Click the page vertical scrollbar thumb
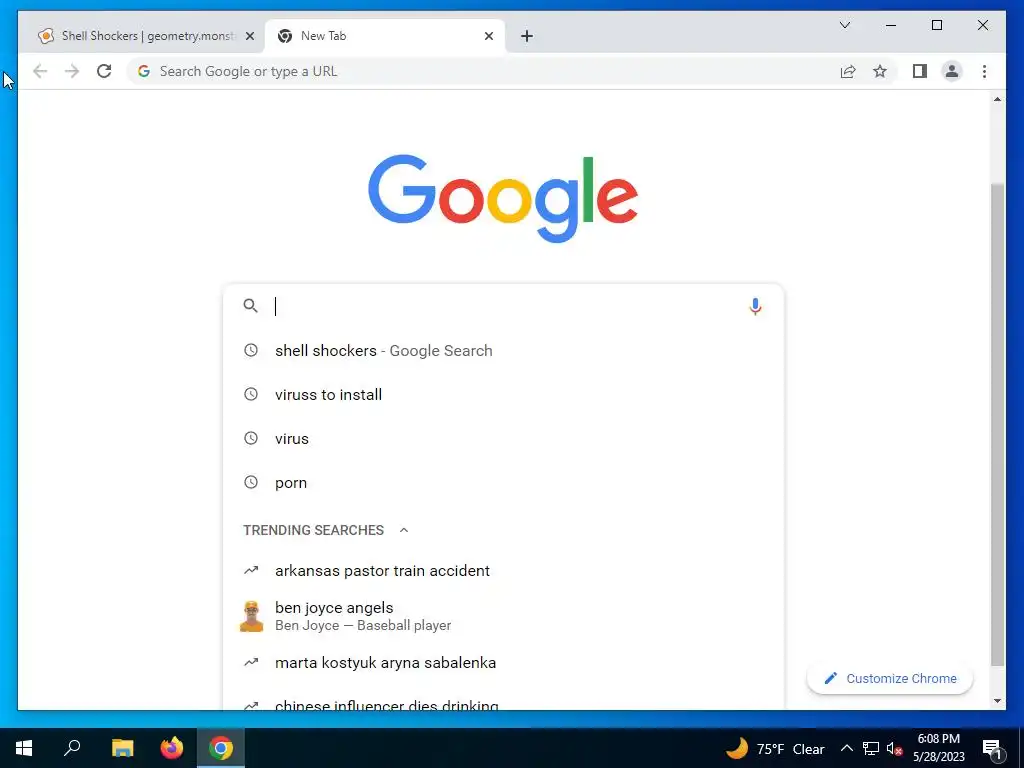The height and width of the screenshot is (768, 1024). pyautogui.click(x=997, y=424)
